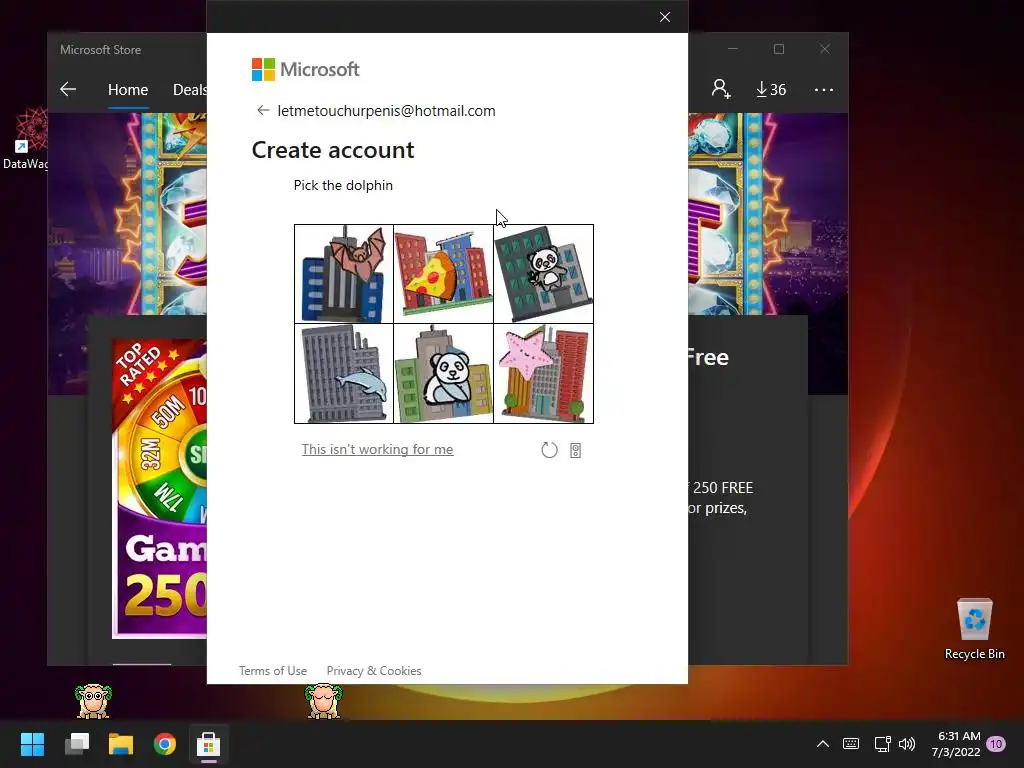The width and height of the screenshot is (1024, 768).
Task: Click the Microsoft logo
Action: pyautogui.click(x=306, y=69)
